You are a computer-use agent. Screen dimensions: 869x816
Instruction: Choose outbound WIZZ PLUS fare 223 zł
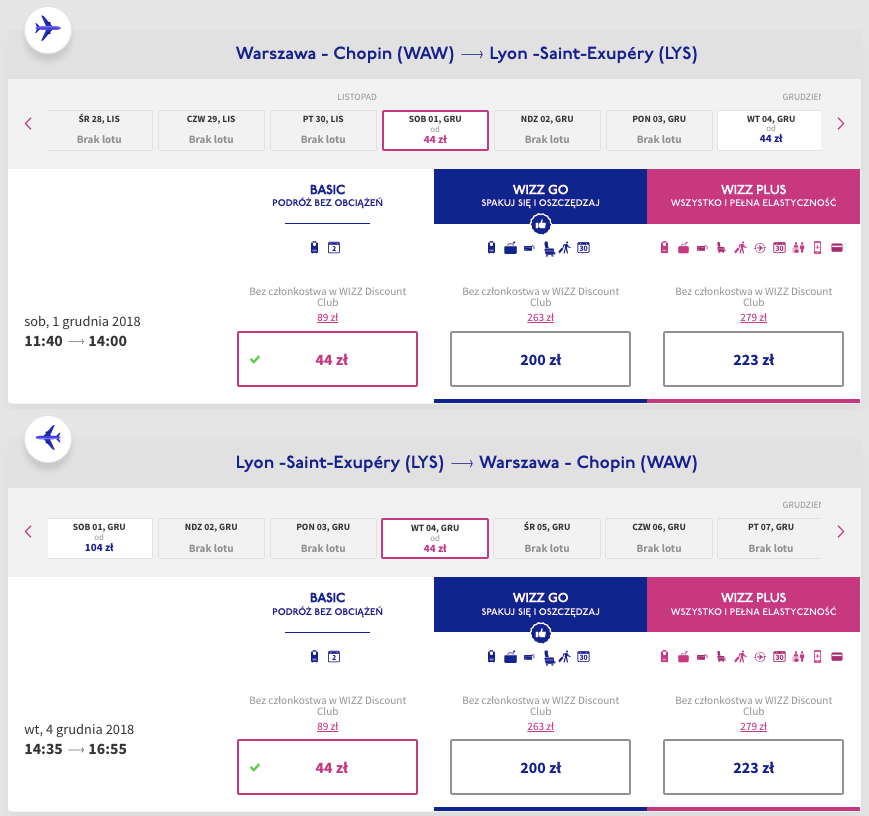753,359
